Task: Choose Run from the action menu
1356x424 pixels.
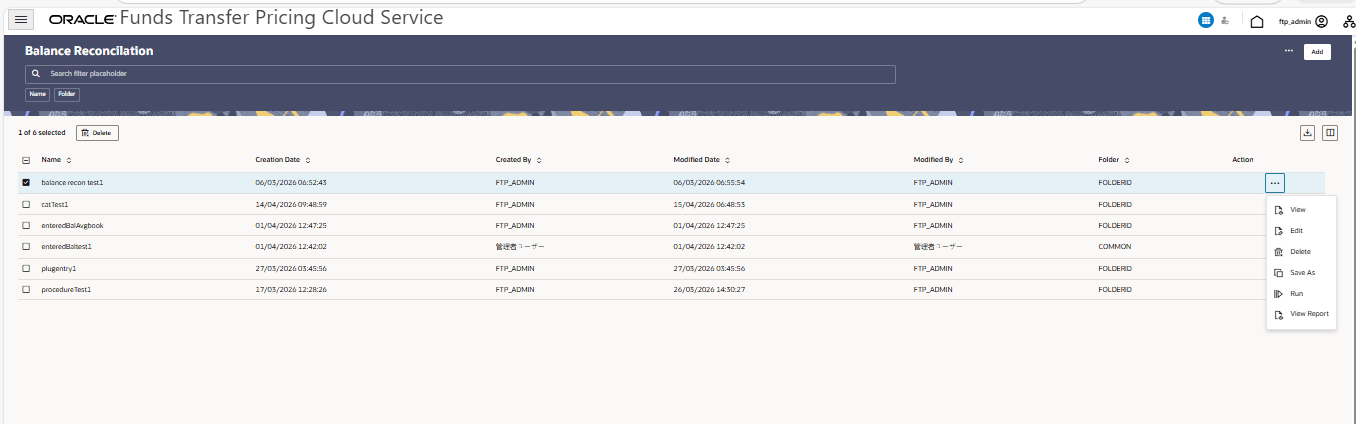Action: (x=1301, y=294)
